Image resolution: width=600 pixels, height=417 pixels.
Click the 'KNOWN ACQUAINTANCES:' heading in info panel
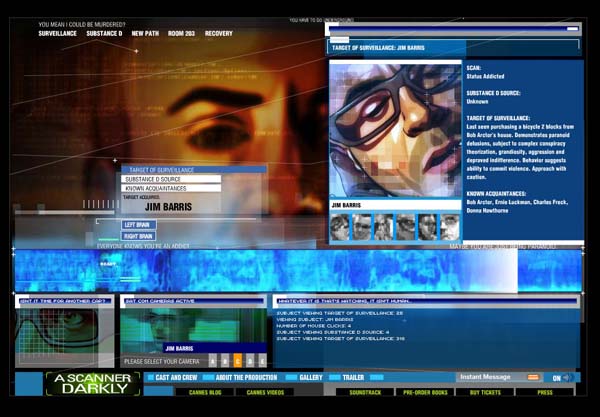click(496, 194)
